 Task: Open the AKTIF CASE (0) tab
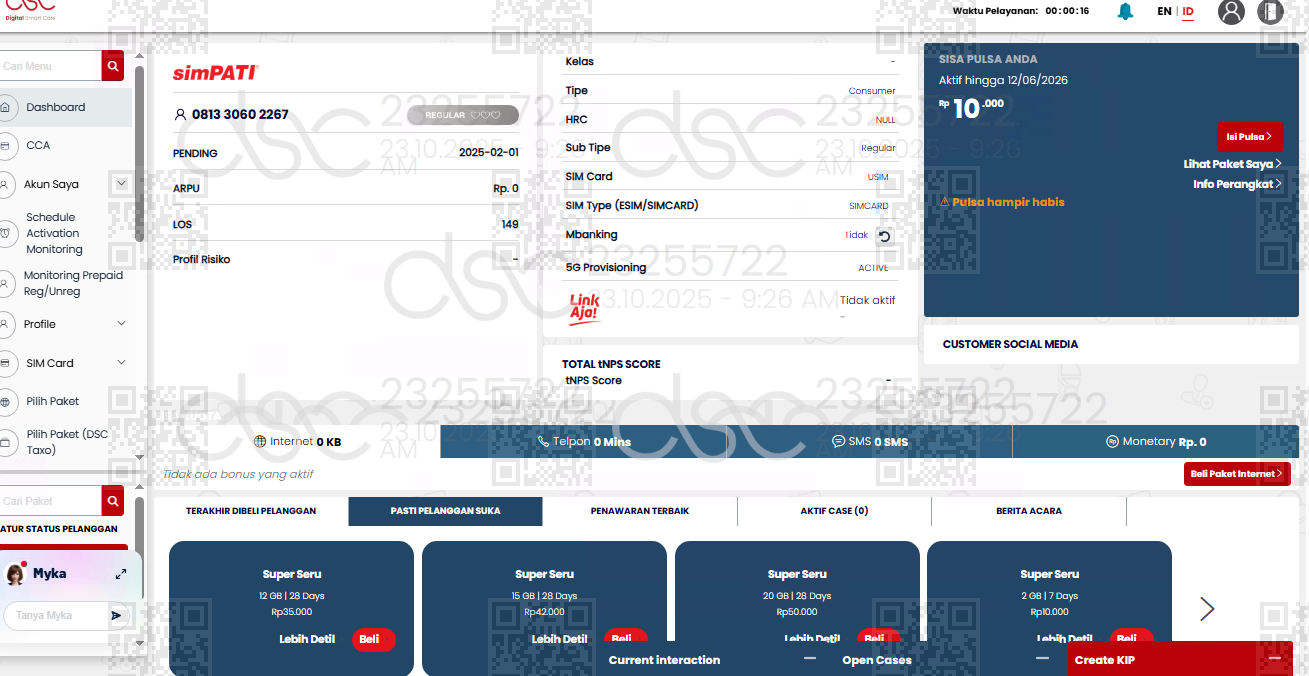[x=834, y=511]
